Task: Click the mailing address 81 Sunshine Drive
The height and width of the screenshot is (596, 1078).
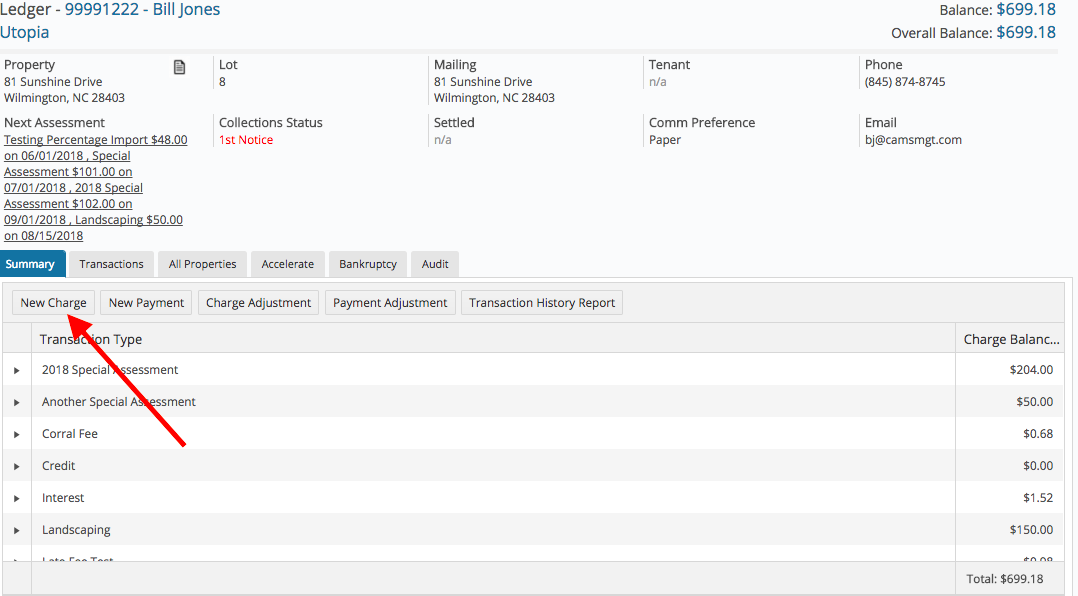Action: click(x=483, y=82)
